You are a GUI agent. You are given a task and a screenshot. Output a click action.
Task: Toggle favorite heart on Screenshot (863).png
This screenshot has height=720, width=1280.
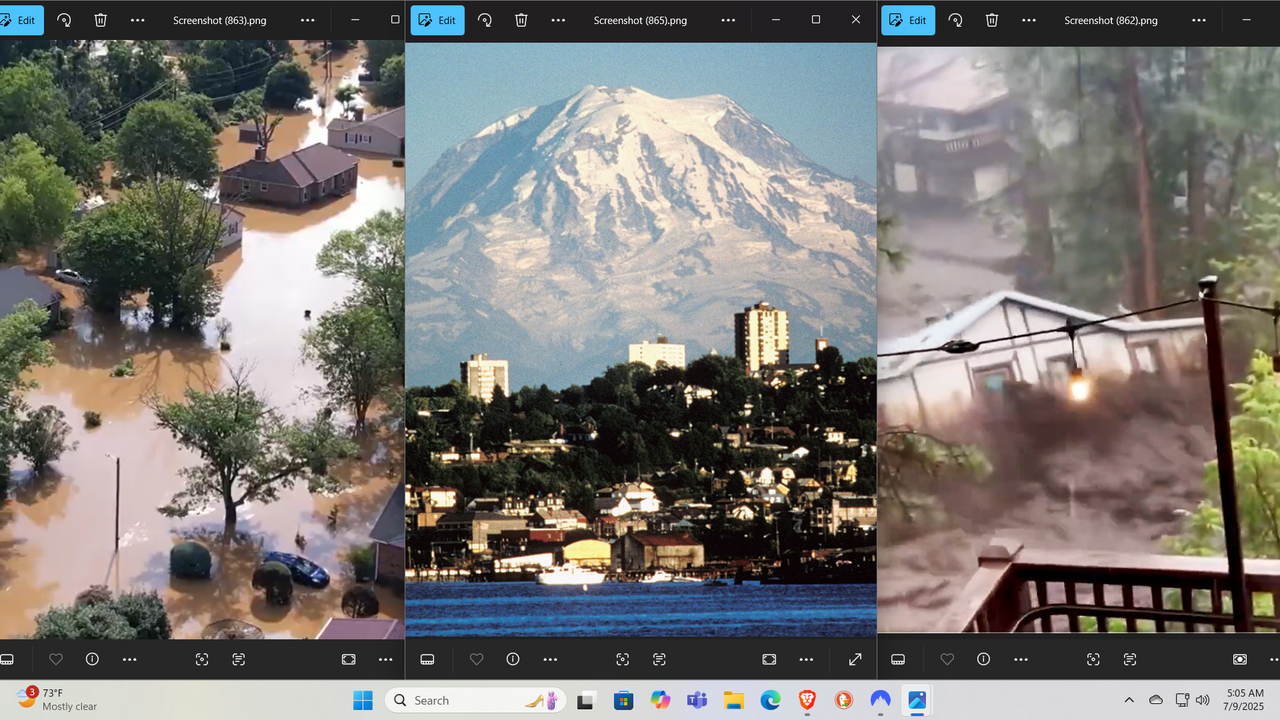(x=56, y=659)
